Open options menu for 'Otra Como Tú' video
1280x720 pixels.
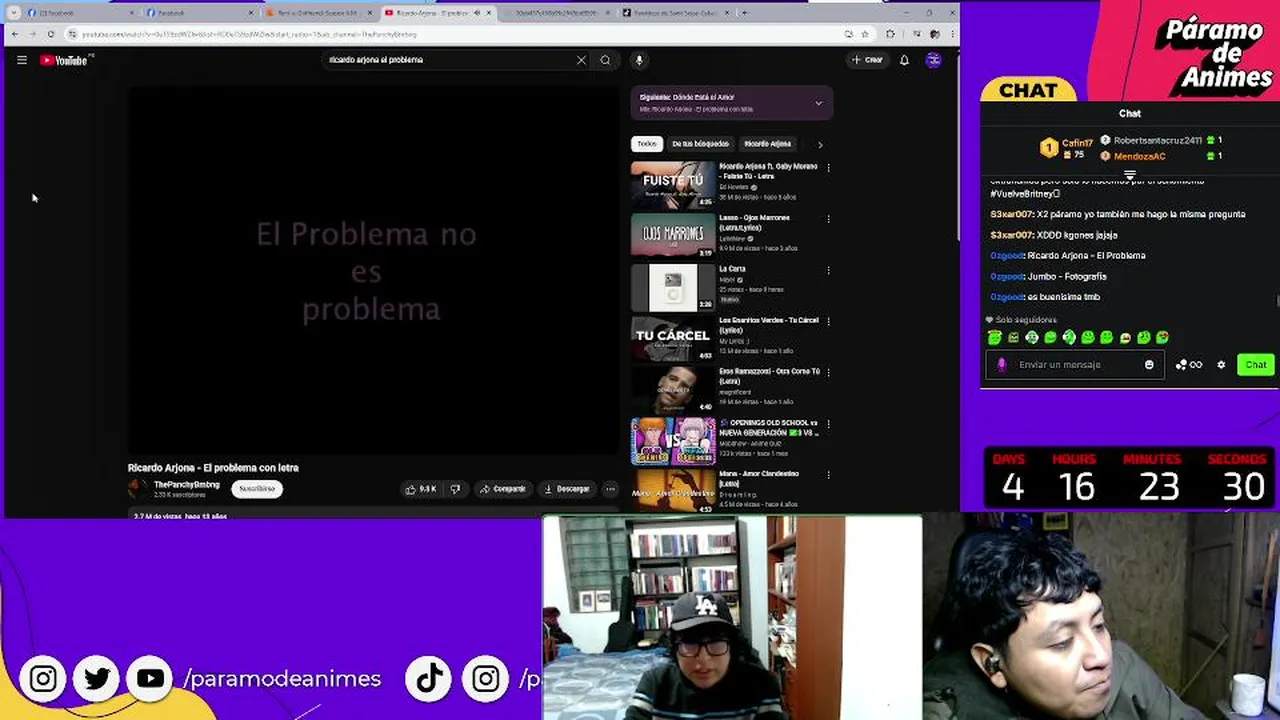(828, 373)
